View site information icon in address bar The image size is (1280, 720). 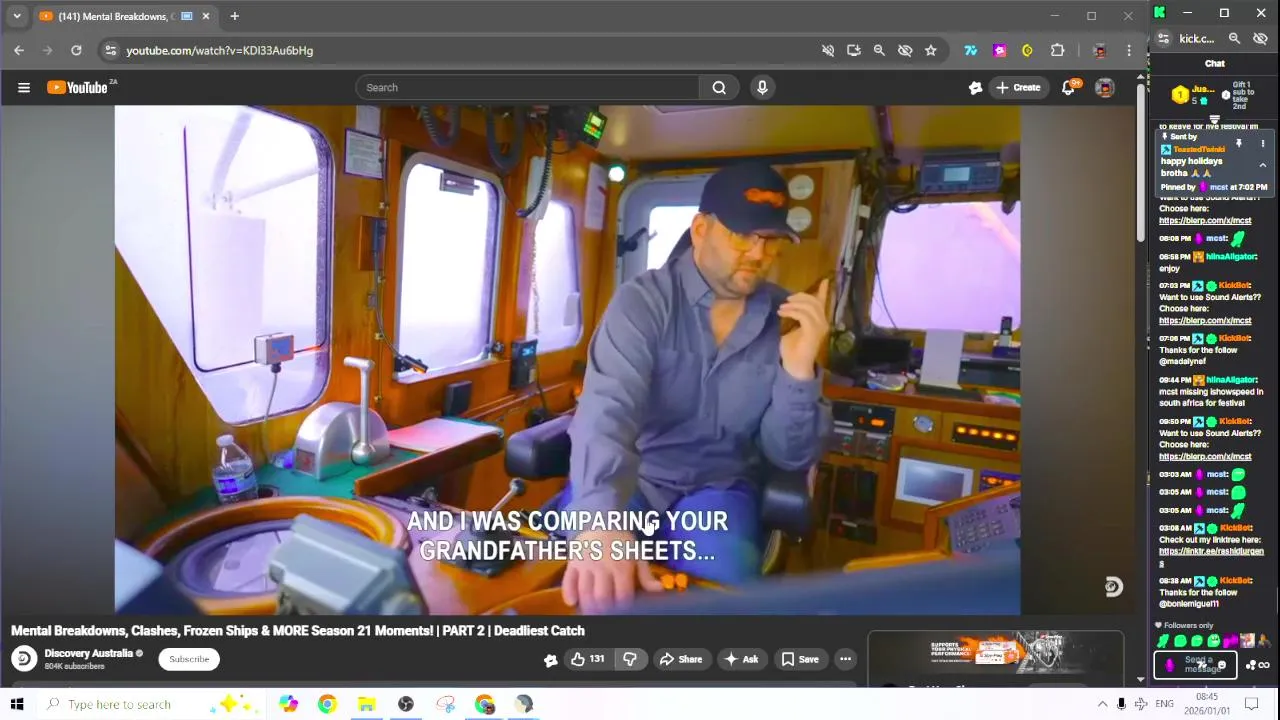click(110, 50)
